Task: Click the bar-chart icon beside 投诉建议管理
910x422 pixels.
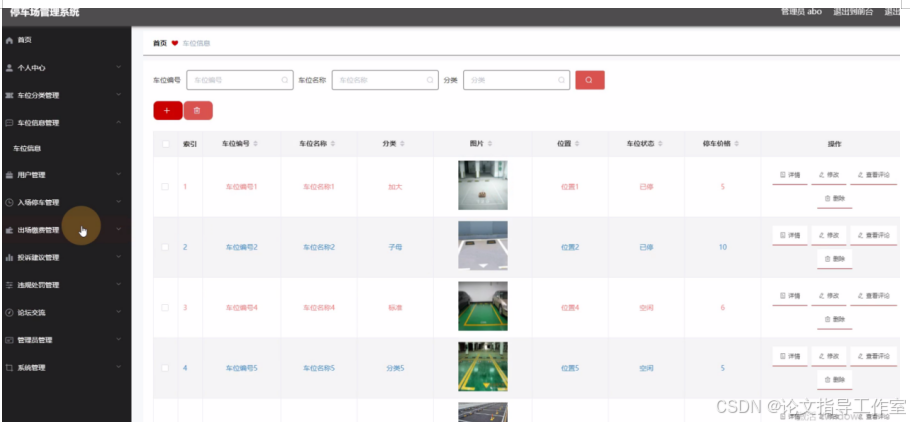Action: (9, 257)
